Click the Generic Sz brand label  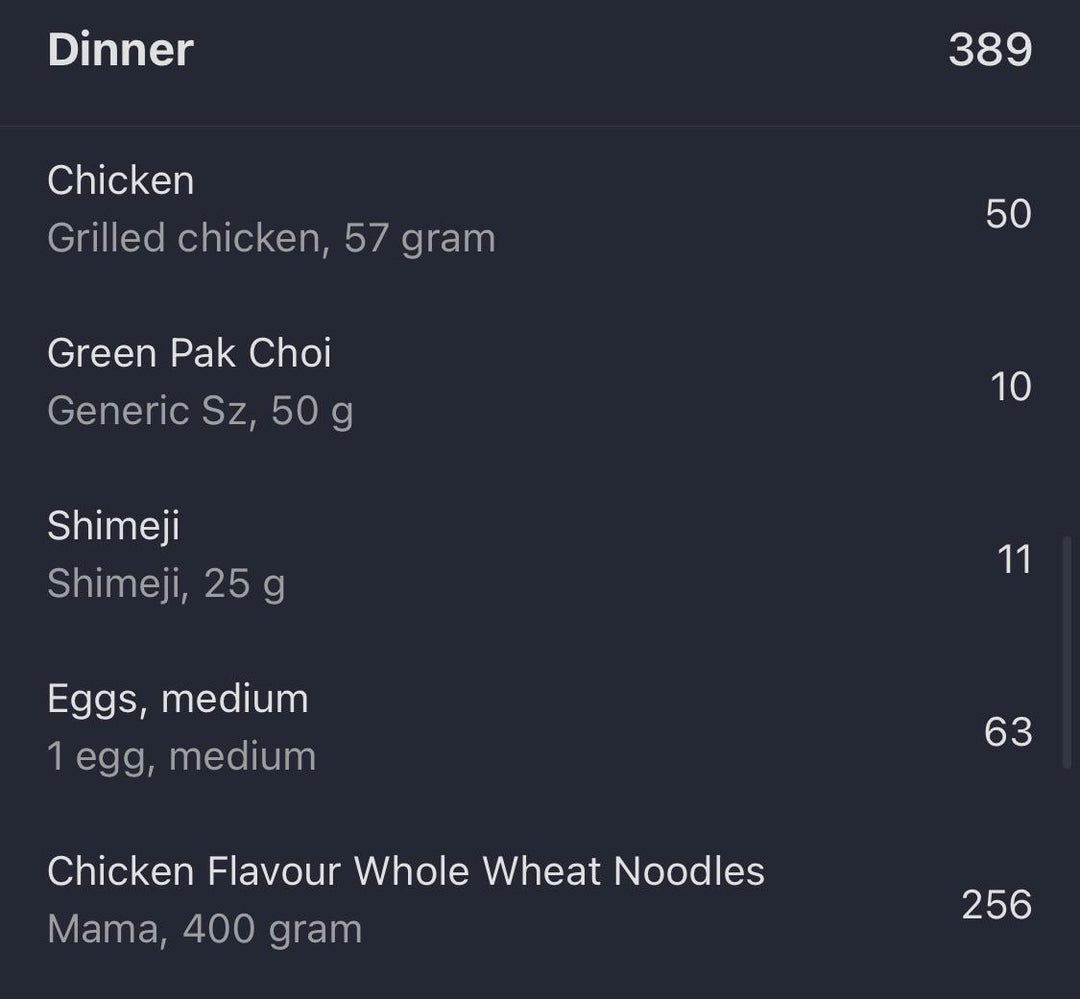click(146, 411)
